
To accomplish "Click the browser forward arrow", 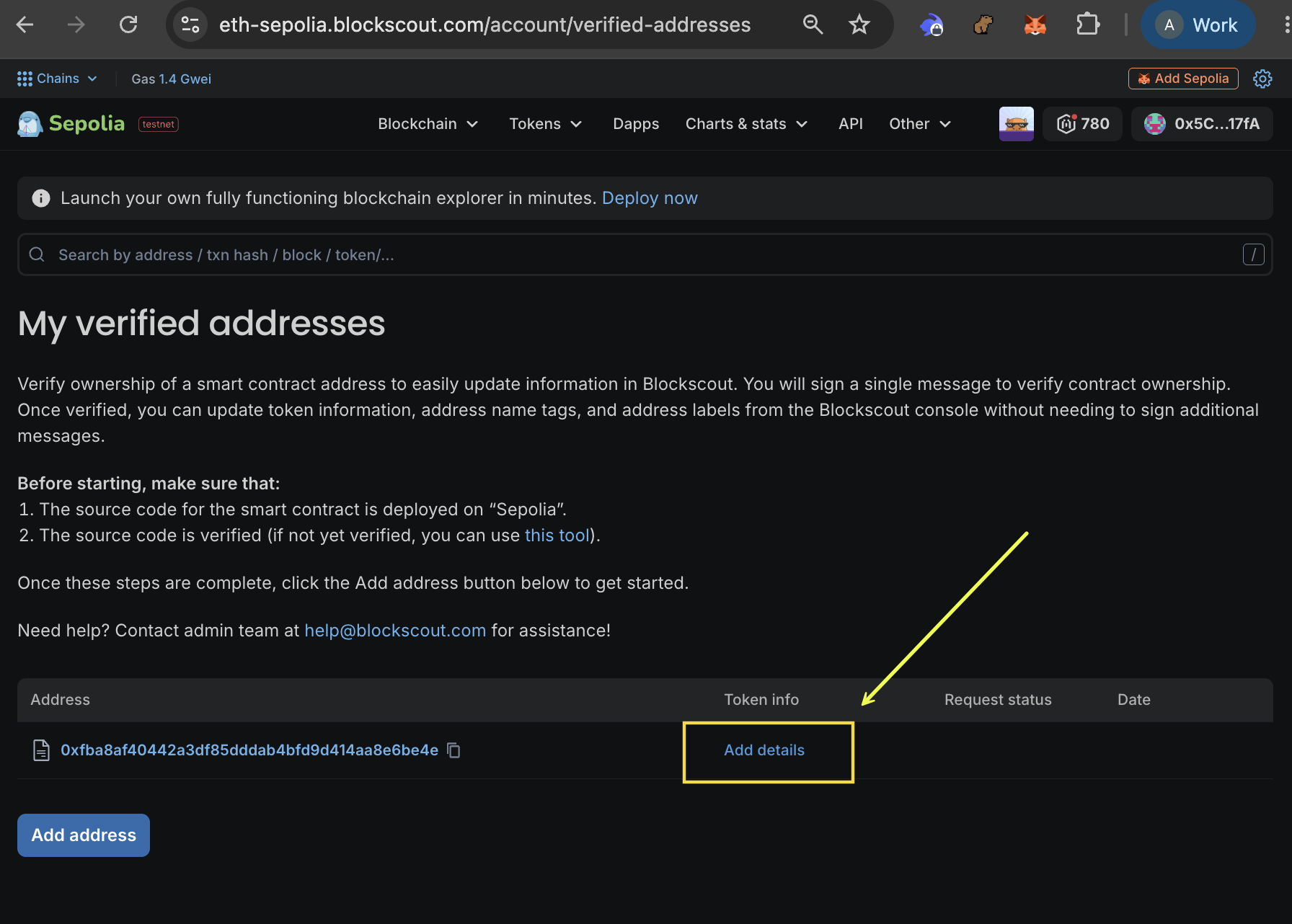I will (x=76, y=25).
